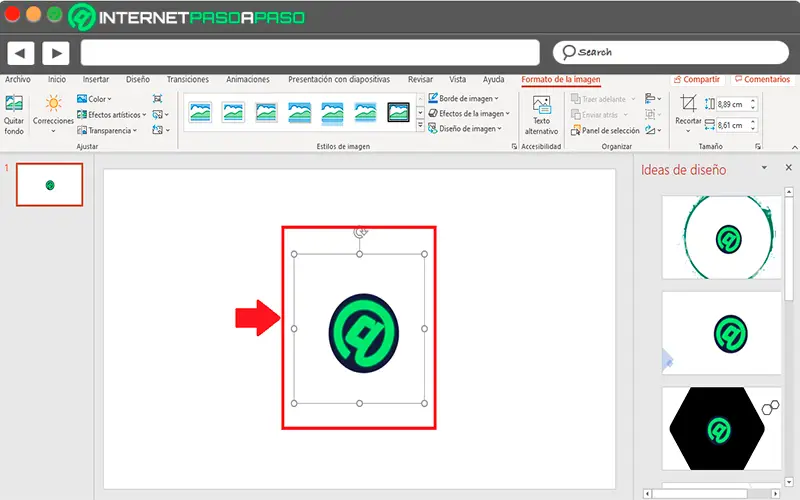Click the Color button in Ajustar
The image size is (800, 500).
94,98
